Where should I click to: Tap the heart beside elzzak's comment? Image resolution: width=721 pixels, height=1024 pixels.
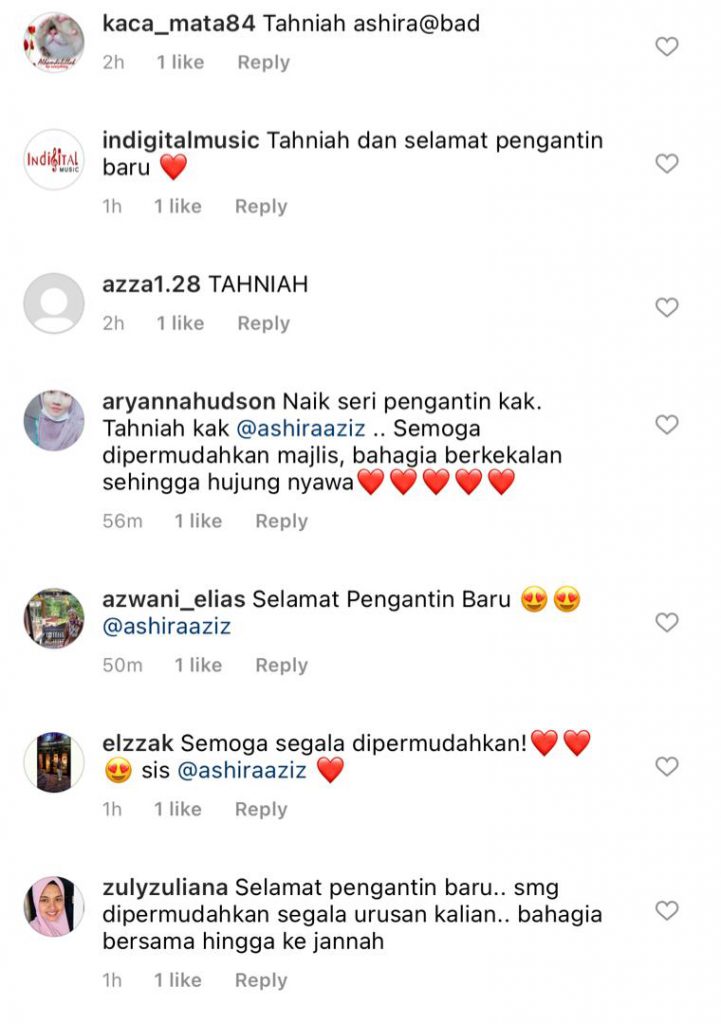[x=667, y=766]
